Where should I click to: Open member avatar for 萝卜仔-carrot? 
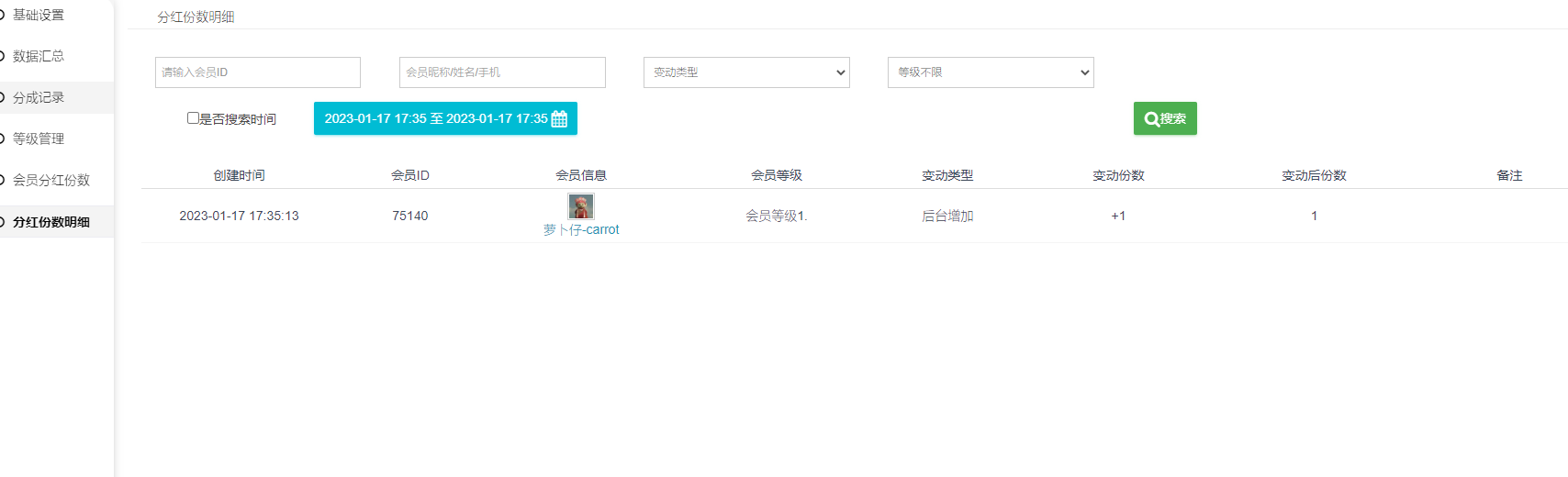pos(581,206)
